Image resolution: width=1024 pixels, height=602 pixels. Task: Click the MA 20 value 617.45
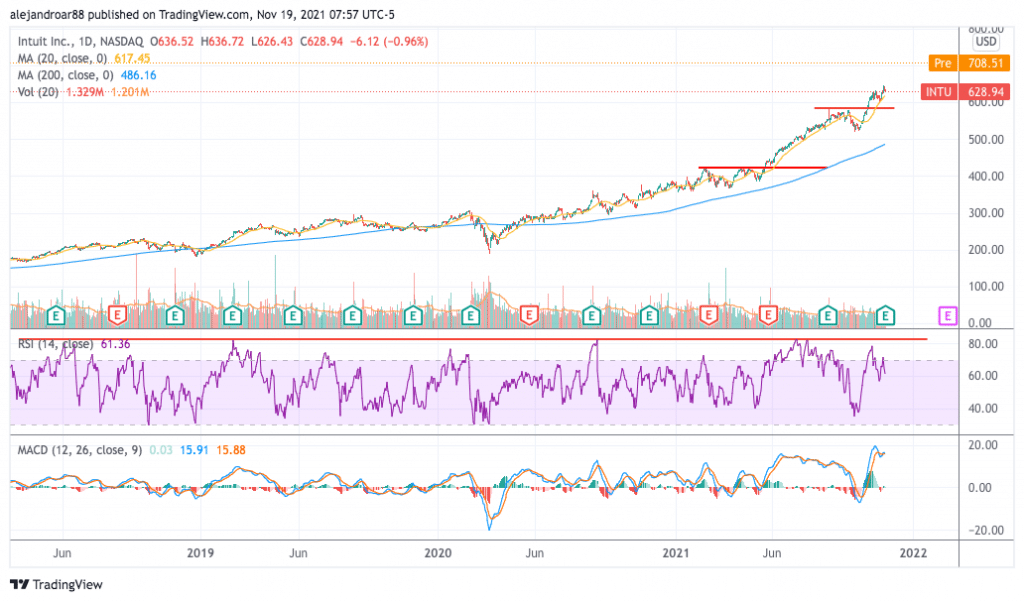(x=132, y=58)
